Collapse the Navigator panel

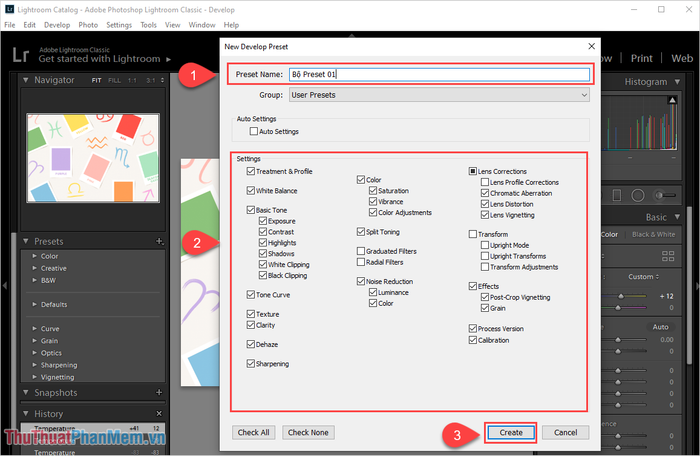(25, 80)
